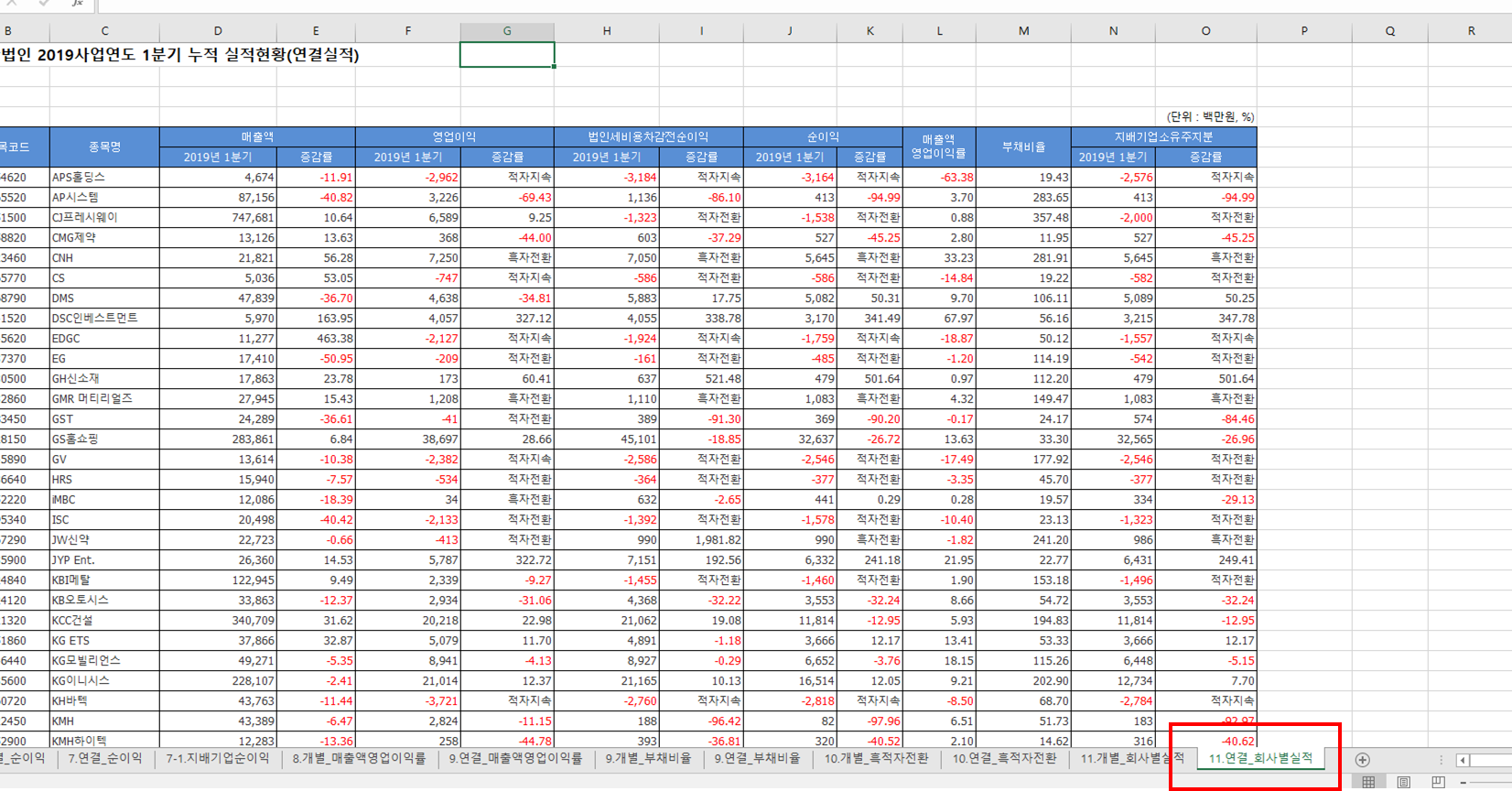Viewport: 1512px width, 791px height.
Task: Click the horizontal scrollbar left arrow
Action: coord(1463,760)
